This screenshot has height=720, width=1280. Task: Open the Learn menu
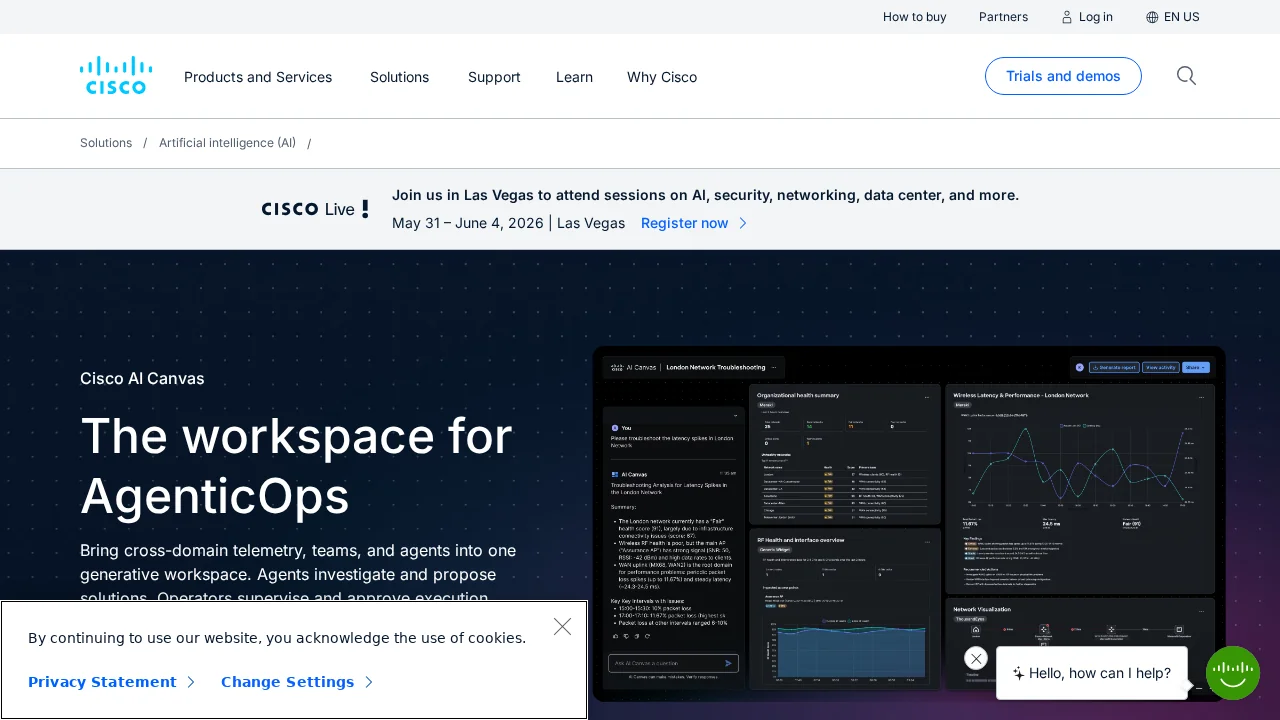pos(574,77)
